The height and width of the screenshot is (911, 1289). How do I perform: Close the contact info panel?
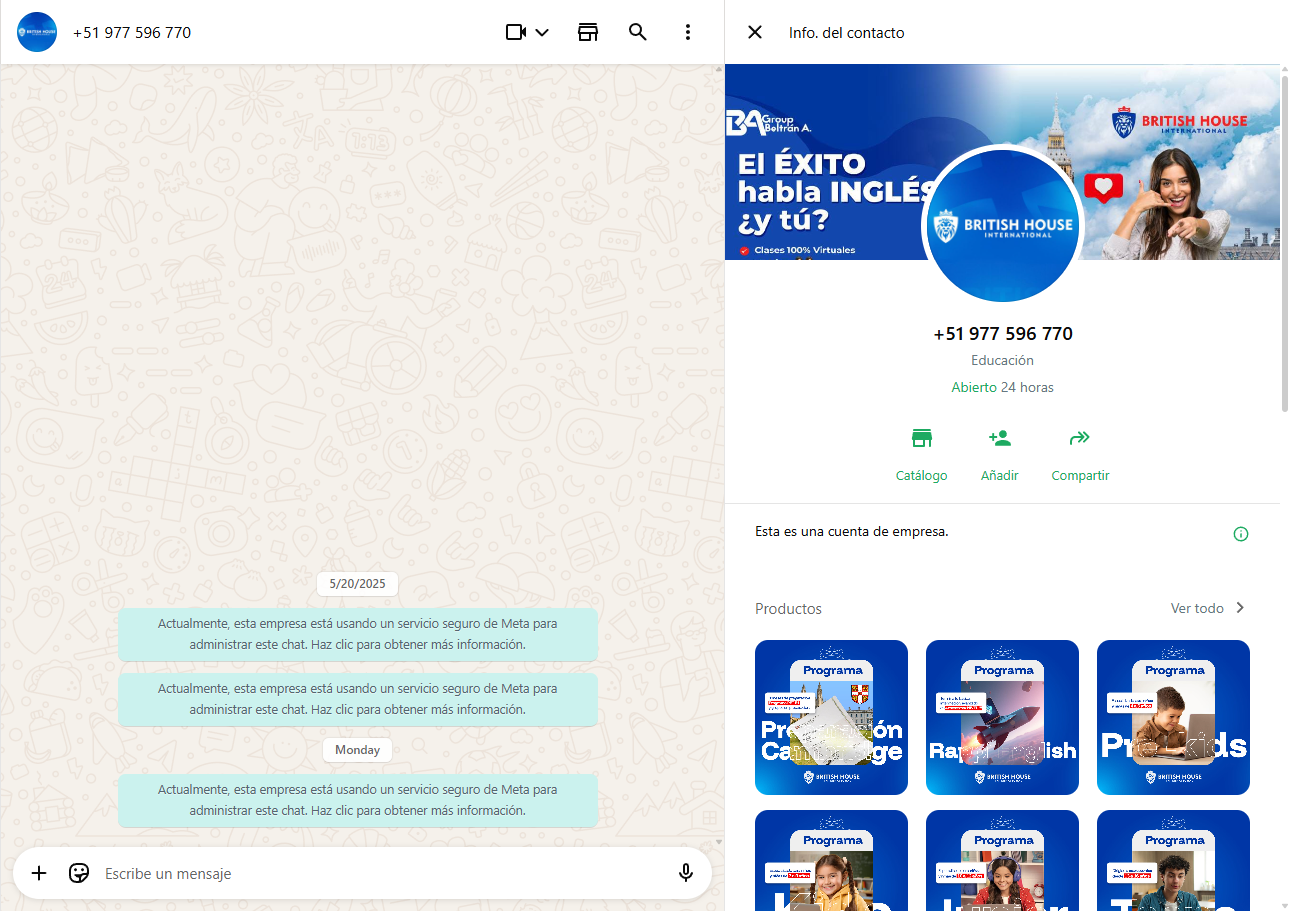click(755, 32)
